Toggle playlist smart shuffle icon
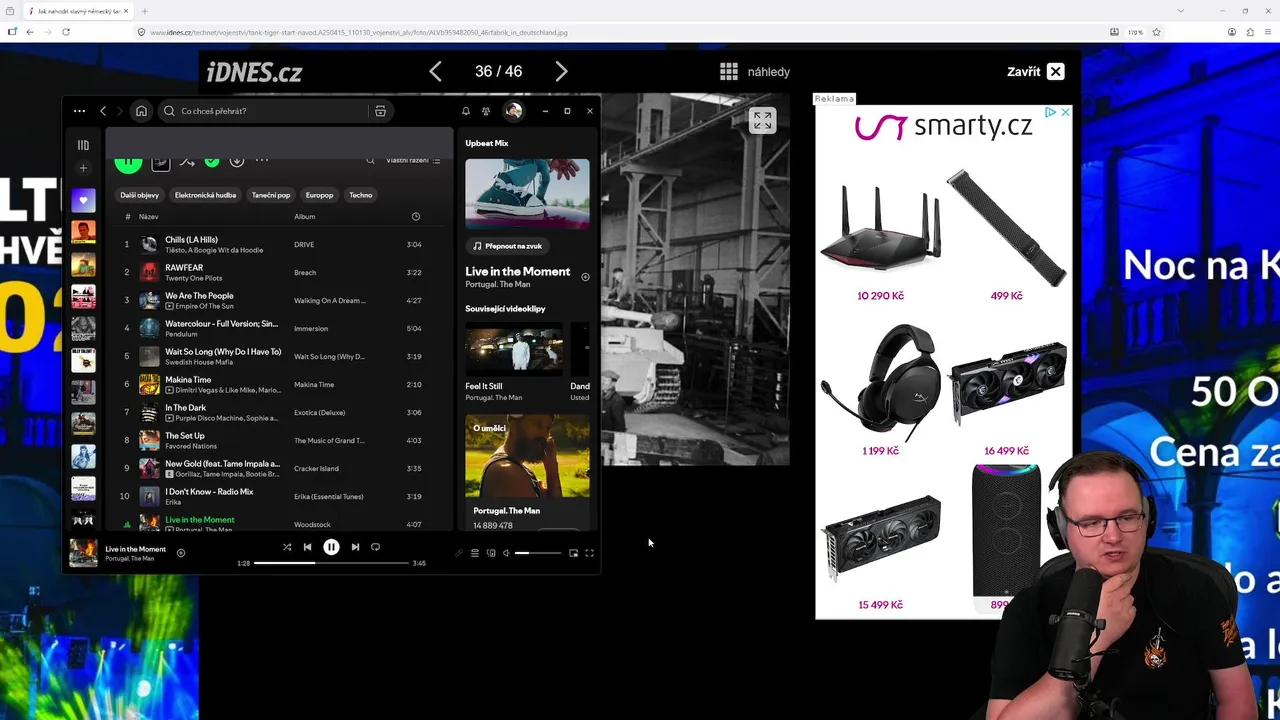Image resolution: width=1280 pixels, height=720 pixels. (187, 161)
